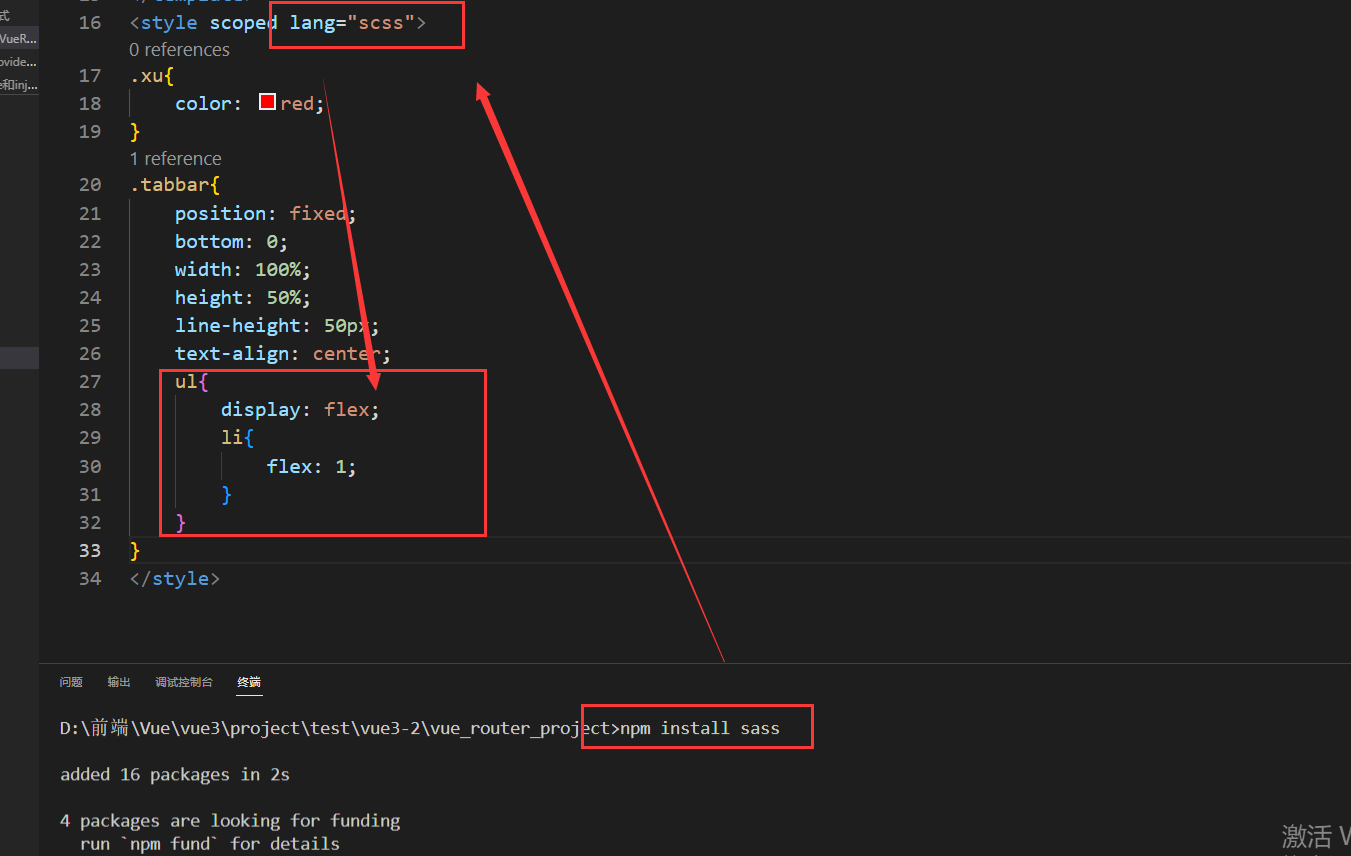The width and height of the screenshot is (1351, 856).
Task: Click the nested 'li{' selector
Action: click(x=238, y=437)
